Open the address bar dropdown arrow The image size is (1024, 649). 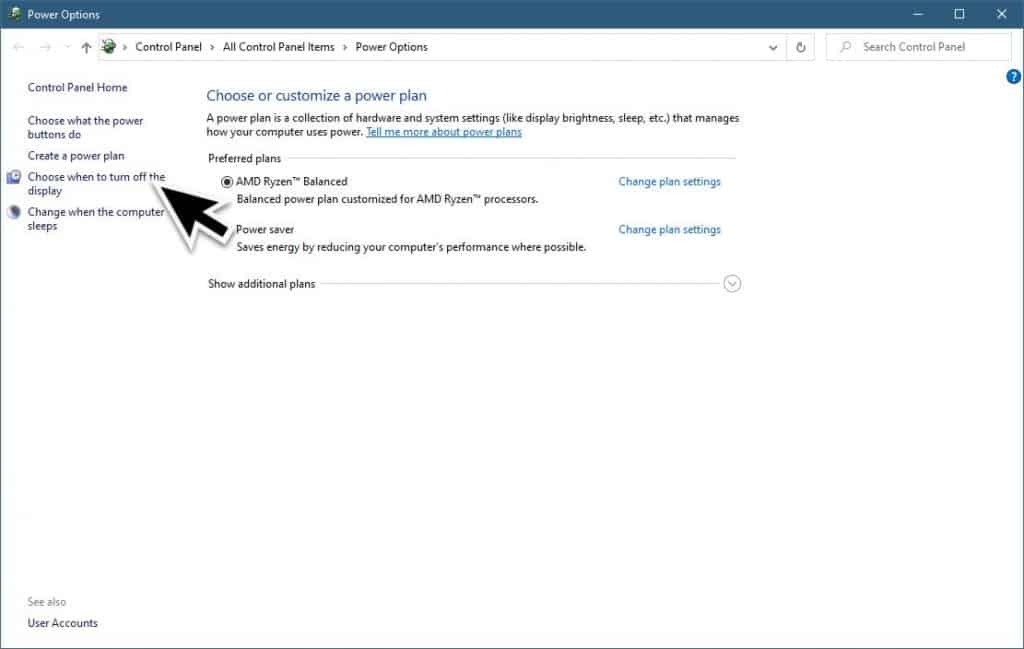pyautogui.click(x=772, y=47)
